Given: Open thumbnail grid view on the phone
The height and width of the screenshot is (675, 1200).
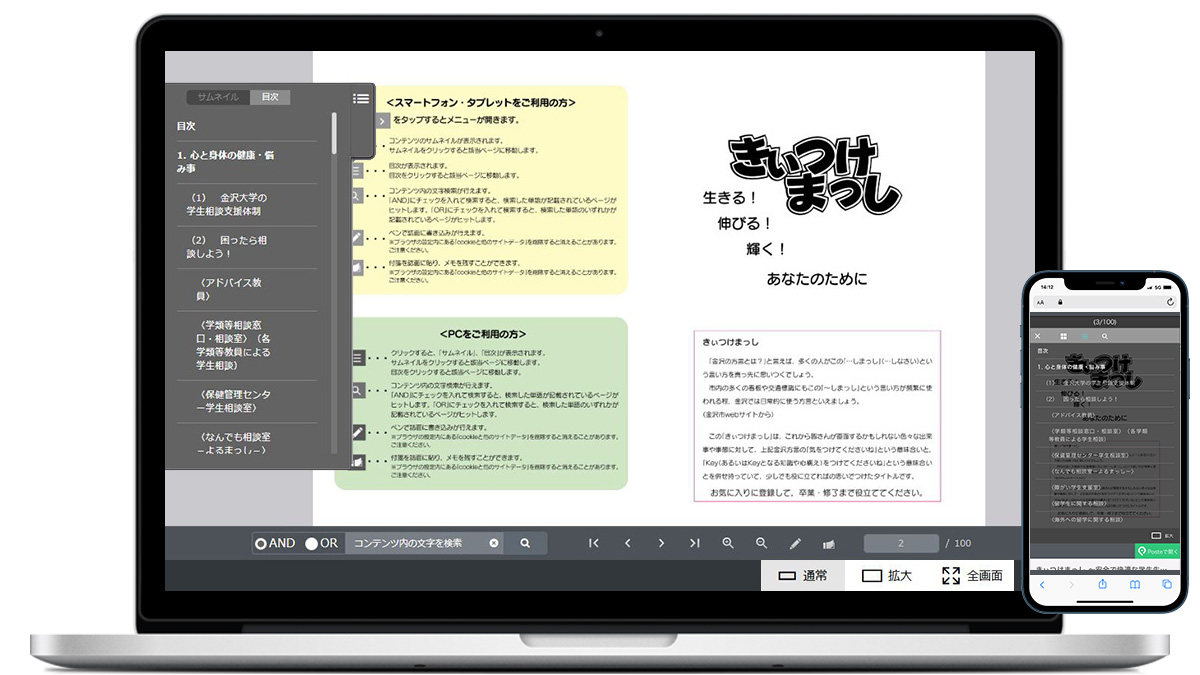Looking at the screenshot, I should (1063, 336).
